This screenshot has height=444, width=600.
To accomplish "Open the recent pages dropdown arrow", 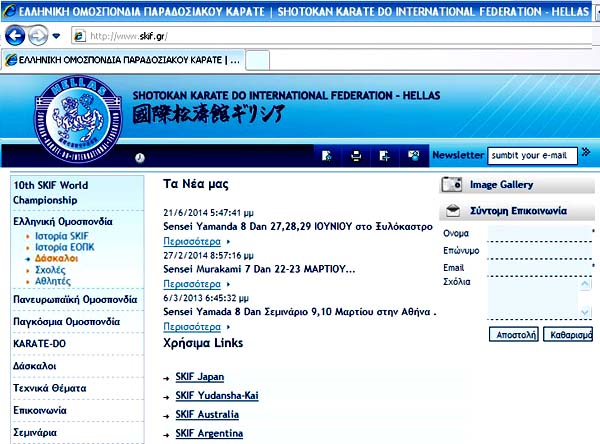I will click(x=55, y=36).
